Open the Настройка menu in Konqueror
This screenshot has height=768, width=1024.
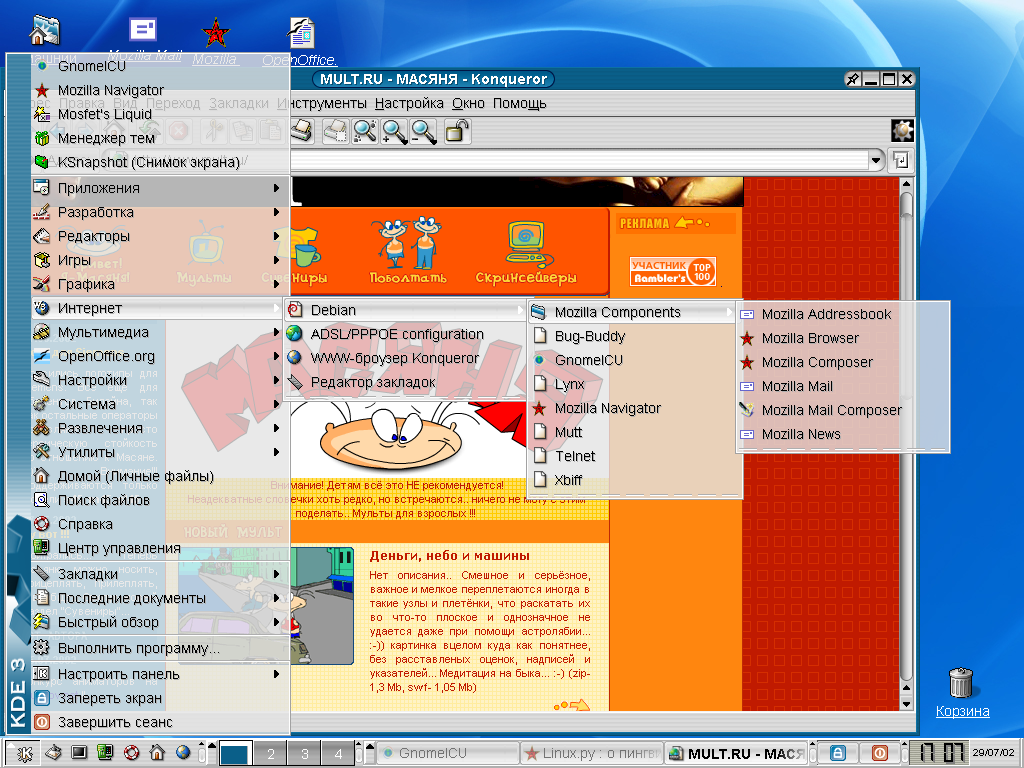[x=409, y=103]
